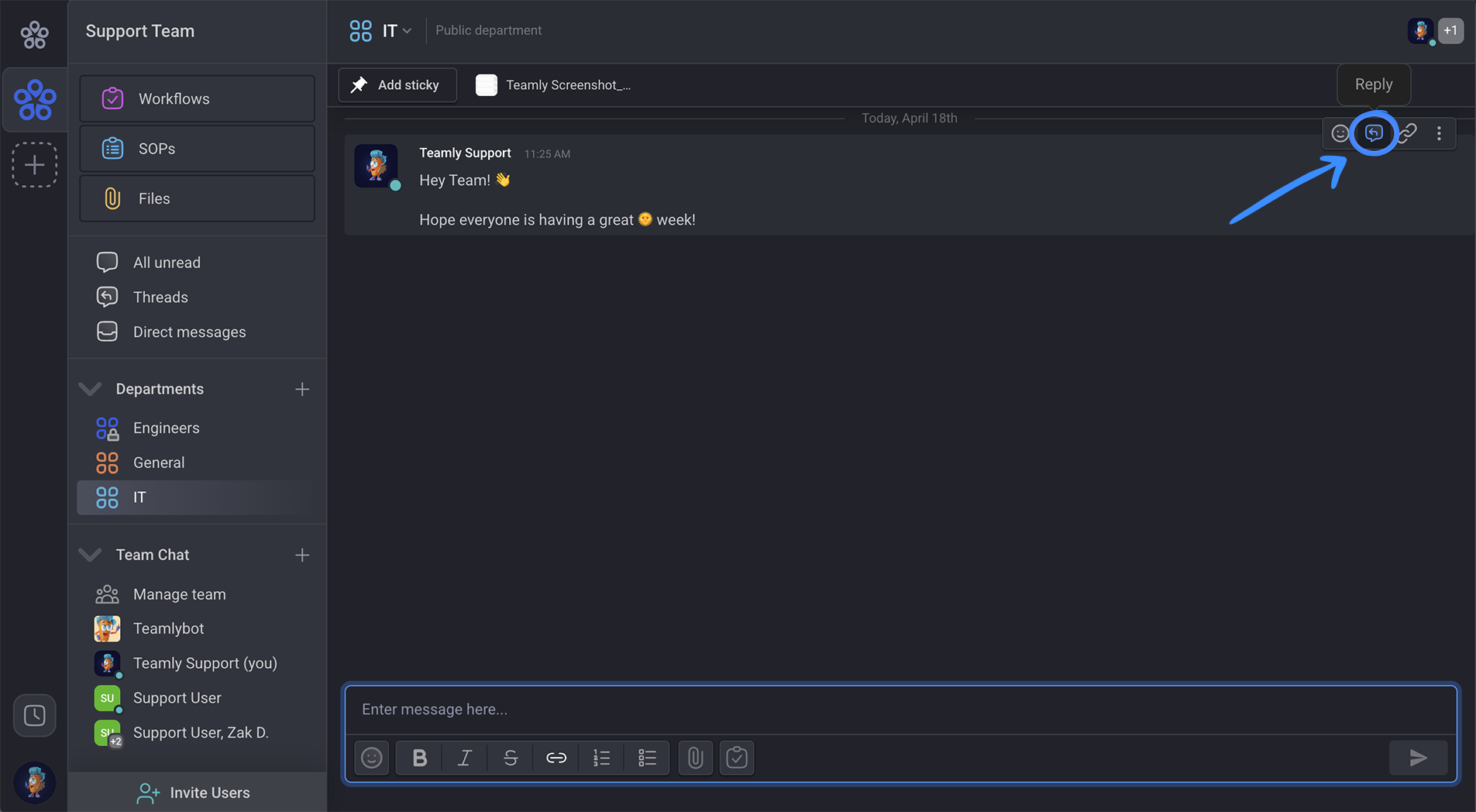Click the Support Team workspace title

(140, 31)
